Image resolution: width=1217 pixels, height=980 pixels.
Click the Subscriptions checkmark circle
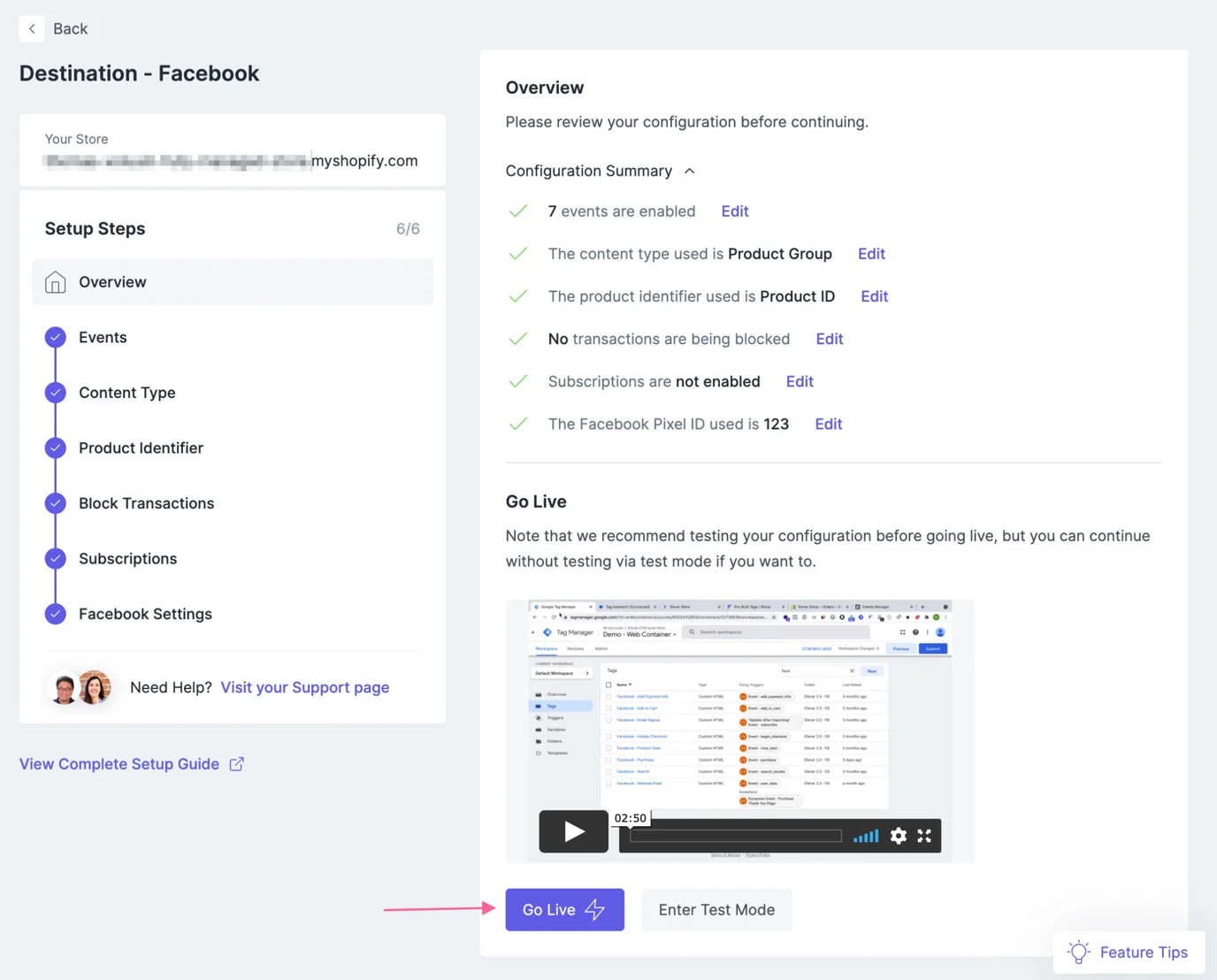coord(56,558)
